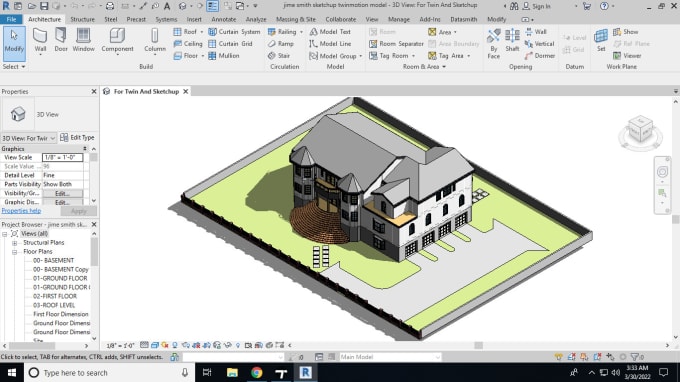Click the Edit Type button
The width and height of the screenshot is (680, 382).
(x=77, y=137)
